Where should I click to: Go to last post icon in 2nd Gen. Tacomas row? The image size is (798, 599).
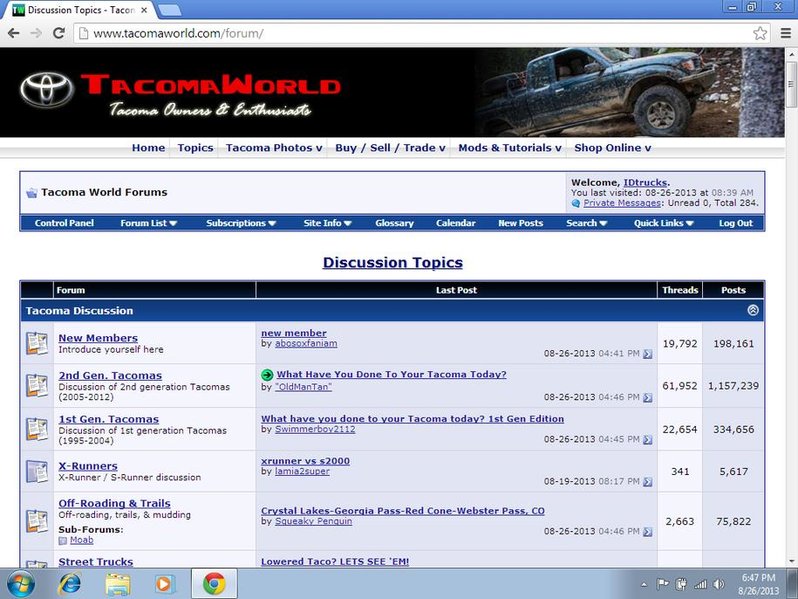[647, 397]
